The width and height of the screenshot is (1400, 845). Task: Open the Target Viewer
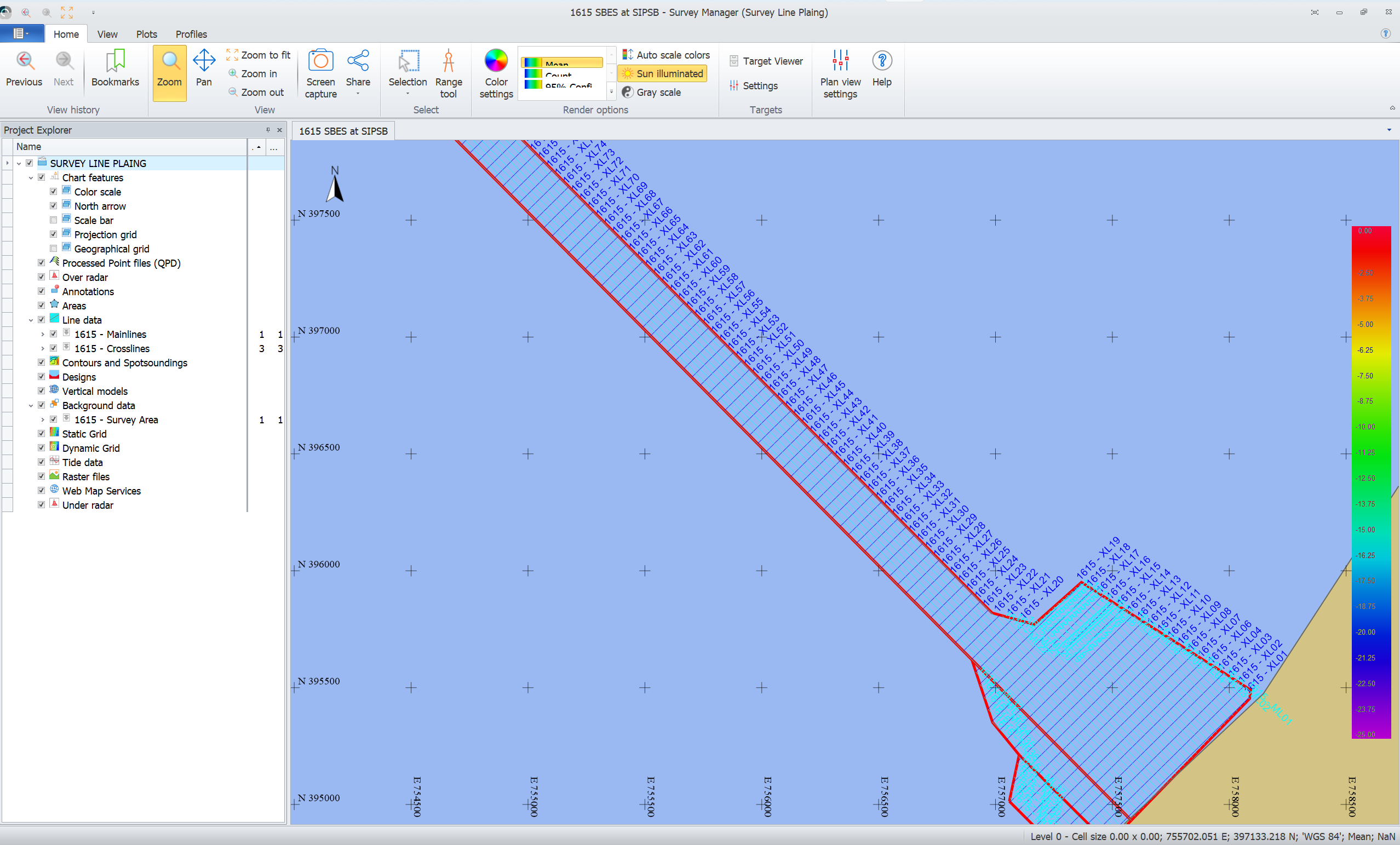click(766, 61)
